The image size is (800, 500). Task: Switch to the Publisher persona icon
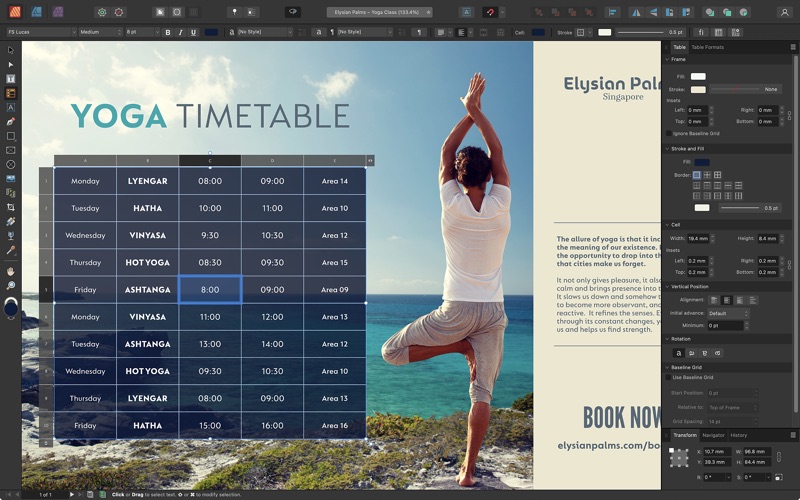pos(15,12)
